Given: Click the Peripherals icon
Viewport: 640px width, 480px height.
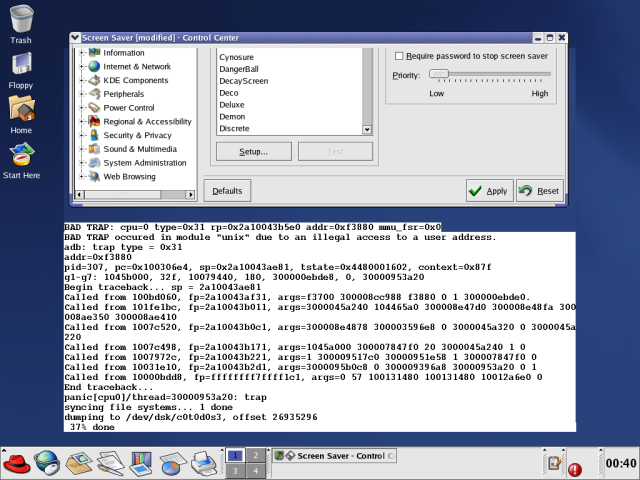Looking at the screenshot, I should pos(94,94).
